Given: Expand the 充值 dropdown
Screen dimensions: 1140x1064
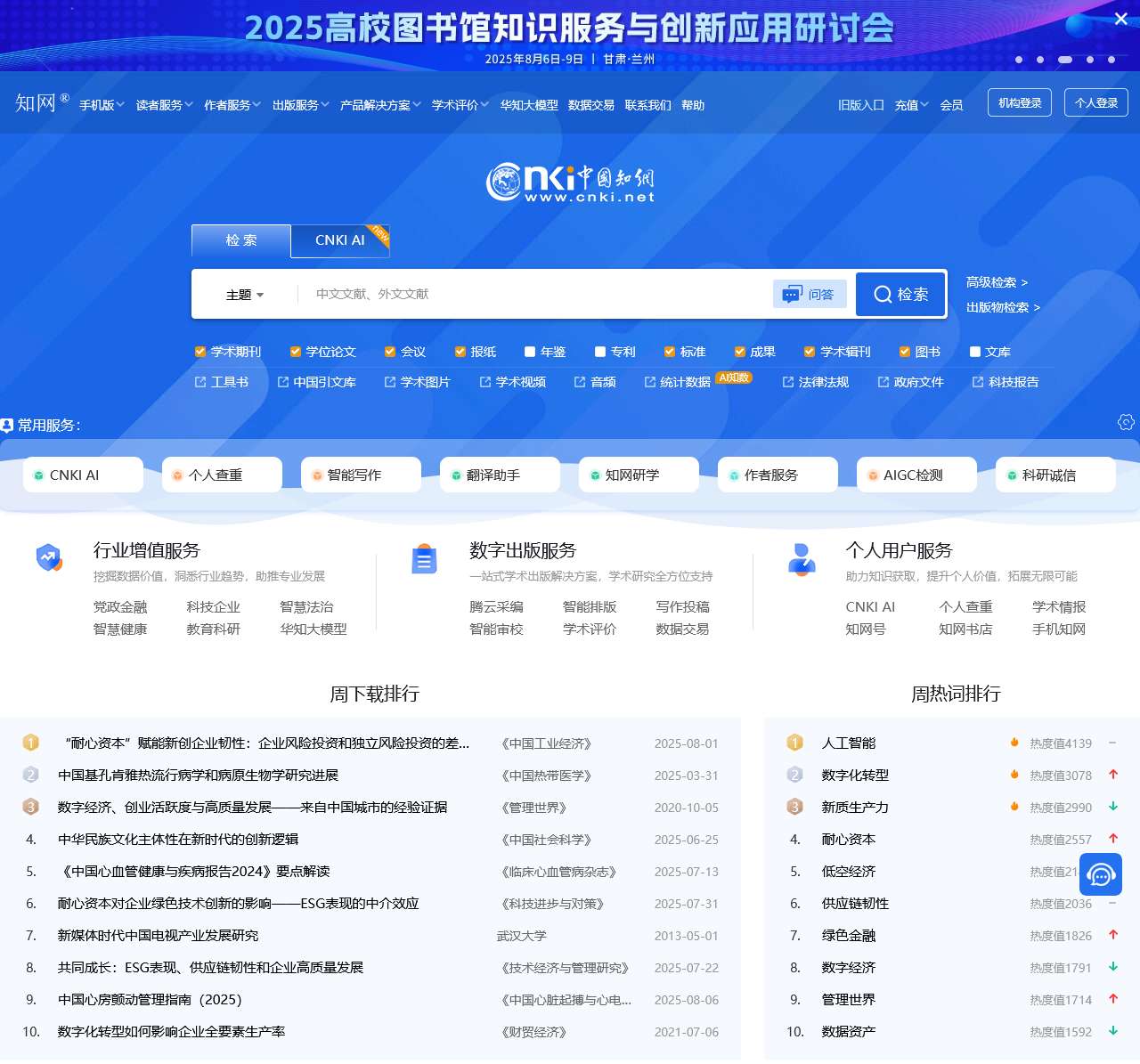Looking at the screenshot, I should point(912,105).
